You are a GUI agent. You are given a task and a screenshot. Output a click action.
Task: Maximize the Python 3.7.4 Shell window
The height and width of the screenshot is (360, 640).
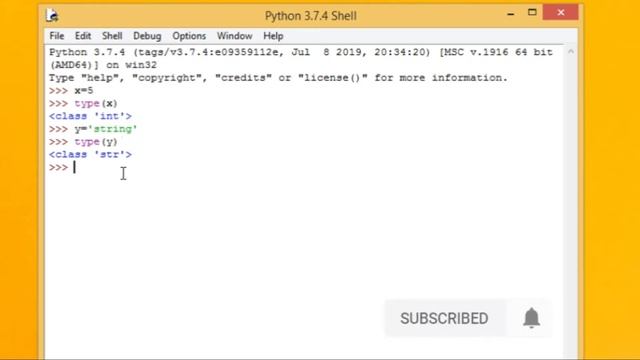(532, 13)
